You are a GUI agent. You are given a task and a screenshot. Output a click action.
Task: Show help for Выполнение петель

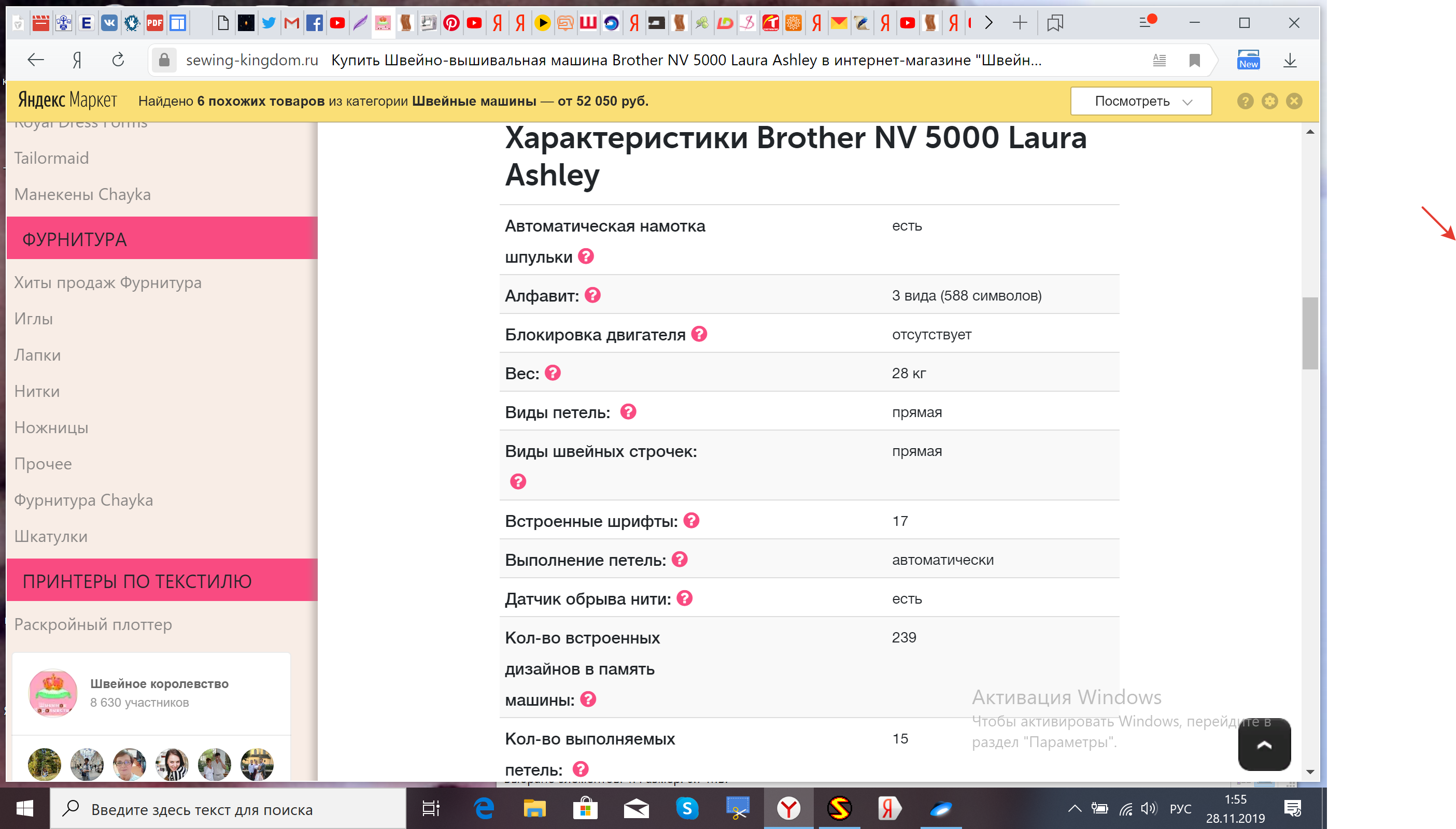tap(680, 559)
